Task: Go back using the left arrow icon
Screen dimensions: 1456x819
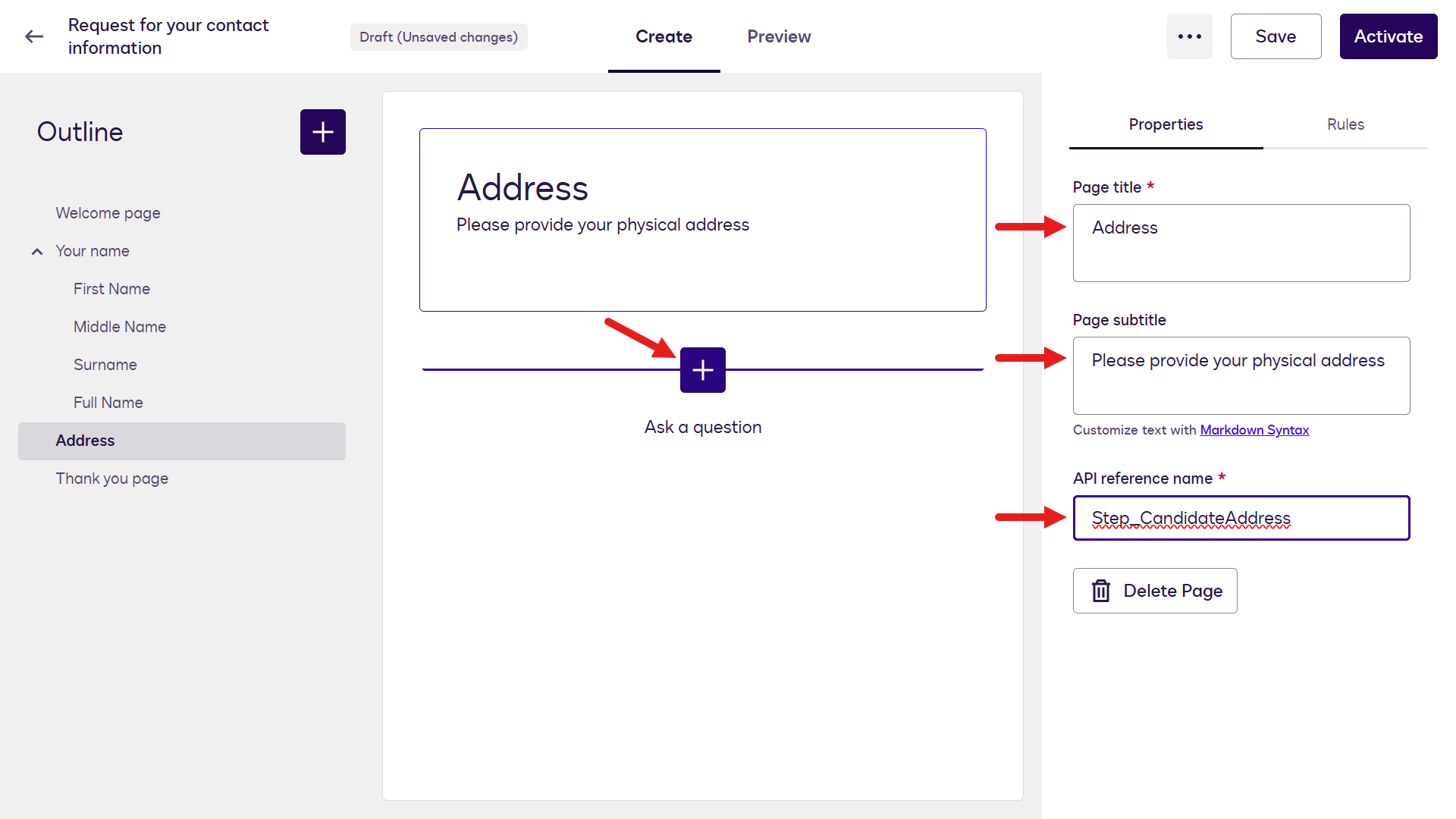Action: pos(34,36)
